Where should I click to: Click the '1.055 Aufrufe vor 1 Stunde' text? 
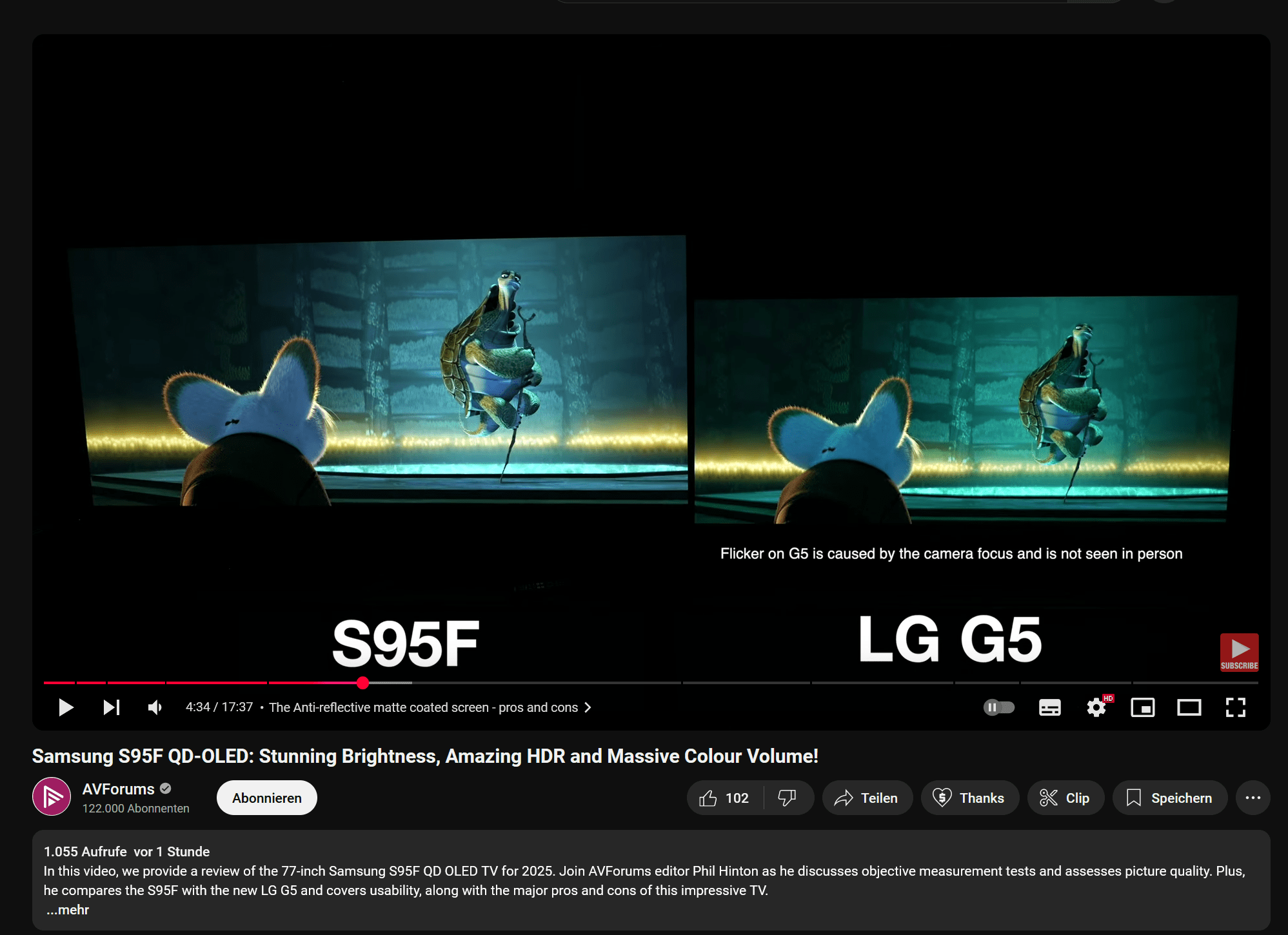126,852
